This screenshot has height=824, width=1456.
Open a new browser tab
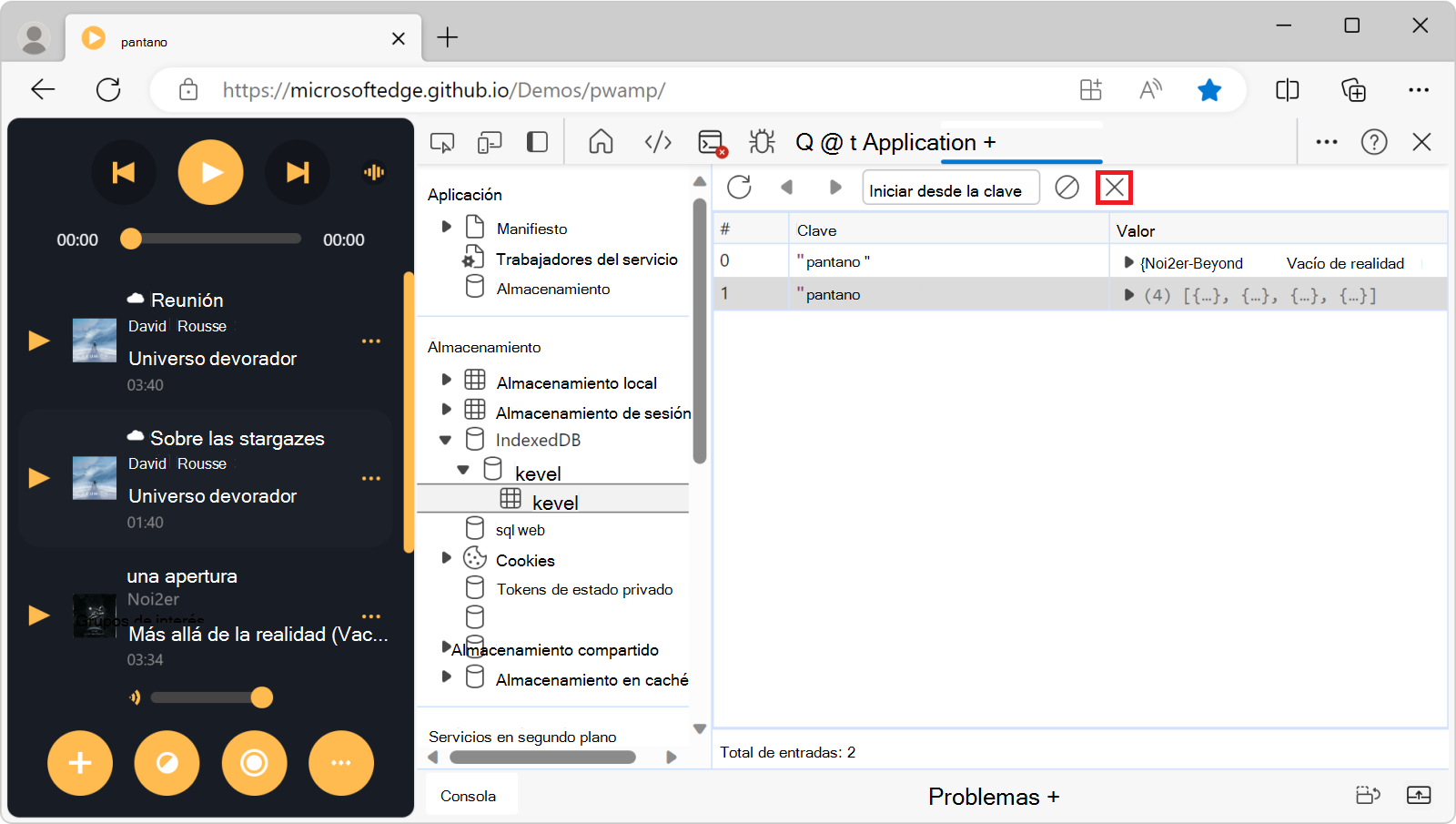[x=447, y=37]
